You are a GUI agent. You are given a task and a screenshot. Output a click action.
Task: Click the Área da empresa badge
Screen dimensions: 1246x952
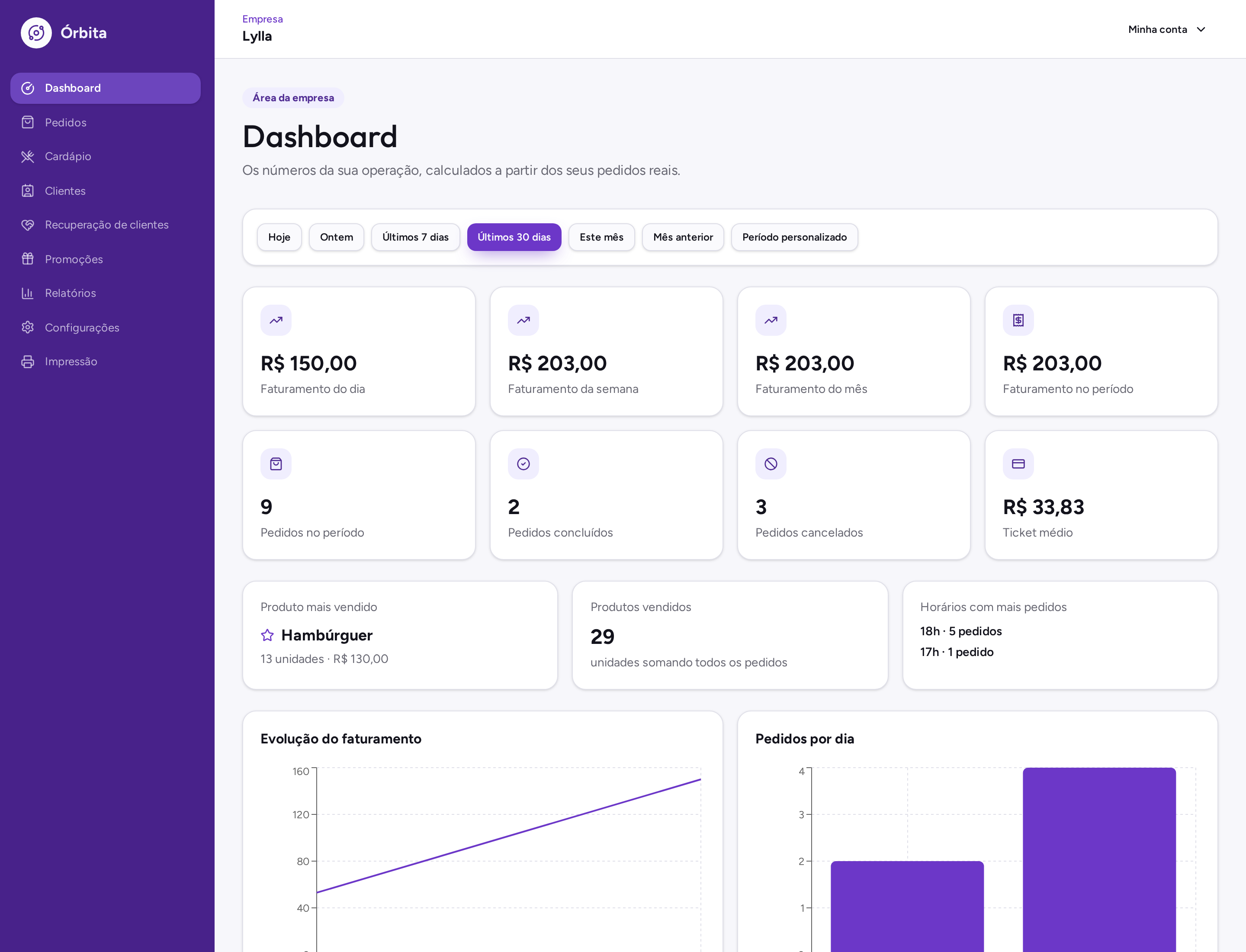(293, 98)
